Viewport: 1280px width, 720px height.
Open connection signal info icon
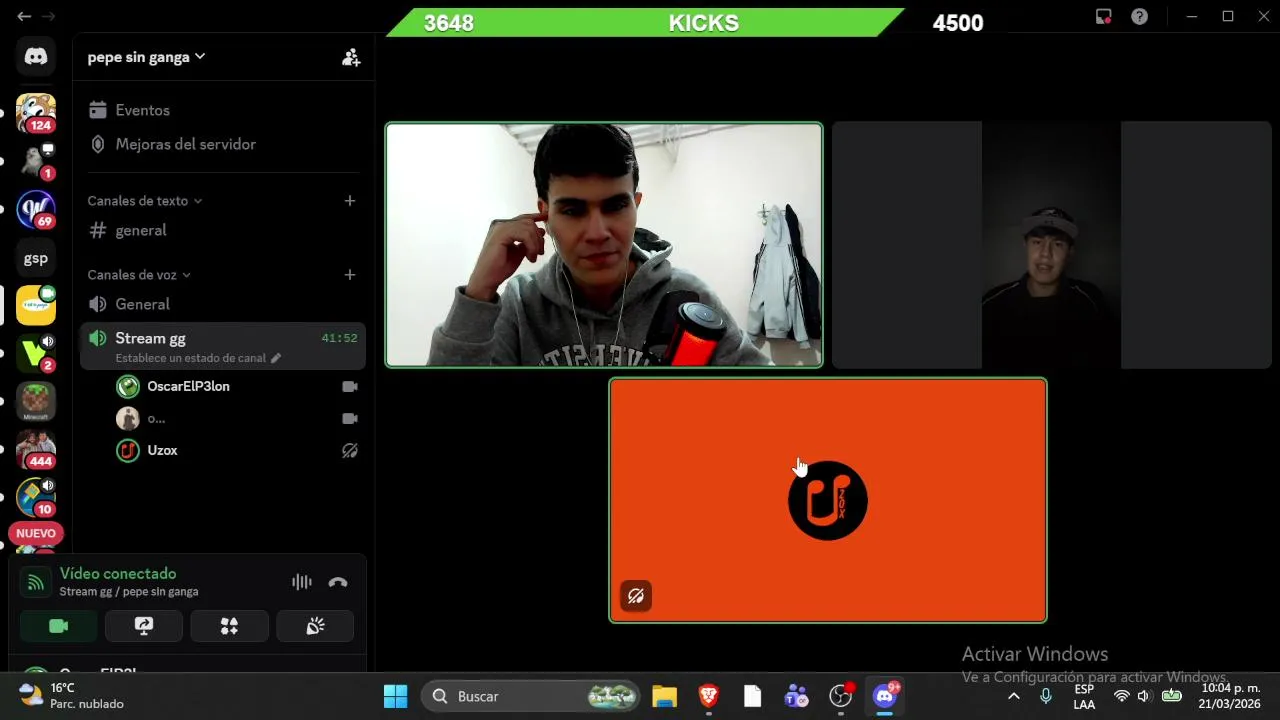tap(36, 582)
